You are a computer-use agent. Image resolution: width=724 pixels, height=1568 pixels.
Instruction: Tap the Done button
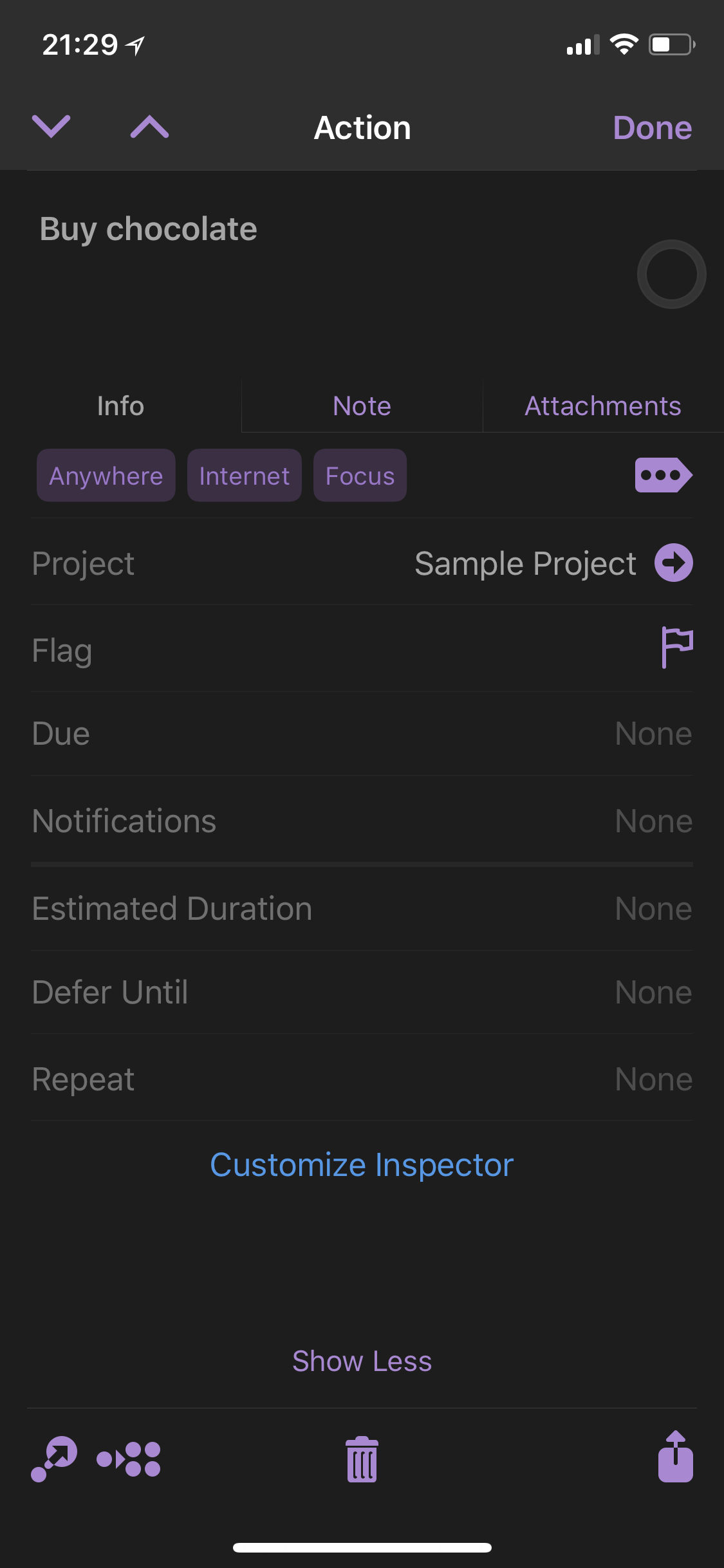pos(652,127)
